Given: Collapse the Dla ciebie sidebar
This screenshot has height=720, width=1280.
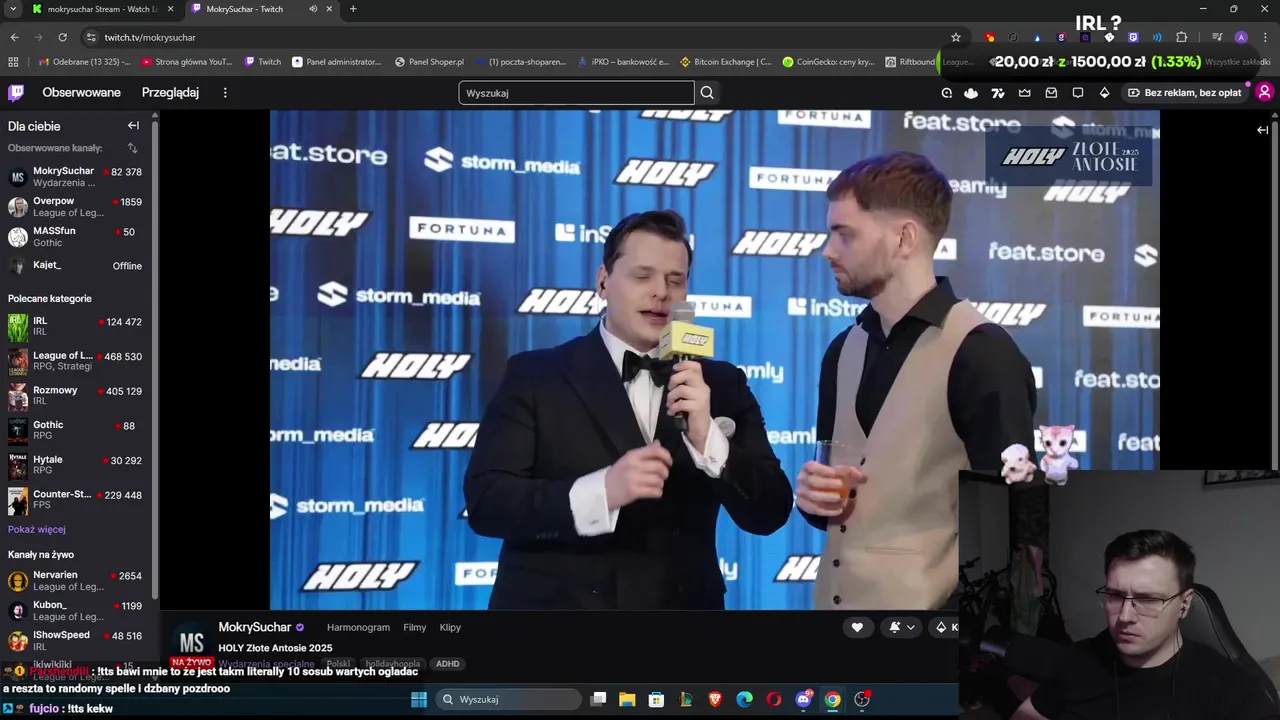Looking at the screenshot, I should coord(133,126).
